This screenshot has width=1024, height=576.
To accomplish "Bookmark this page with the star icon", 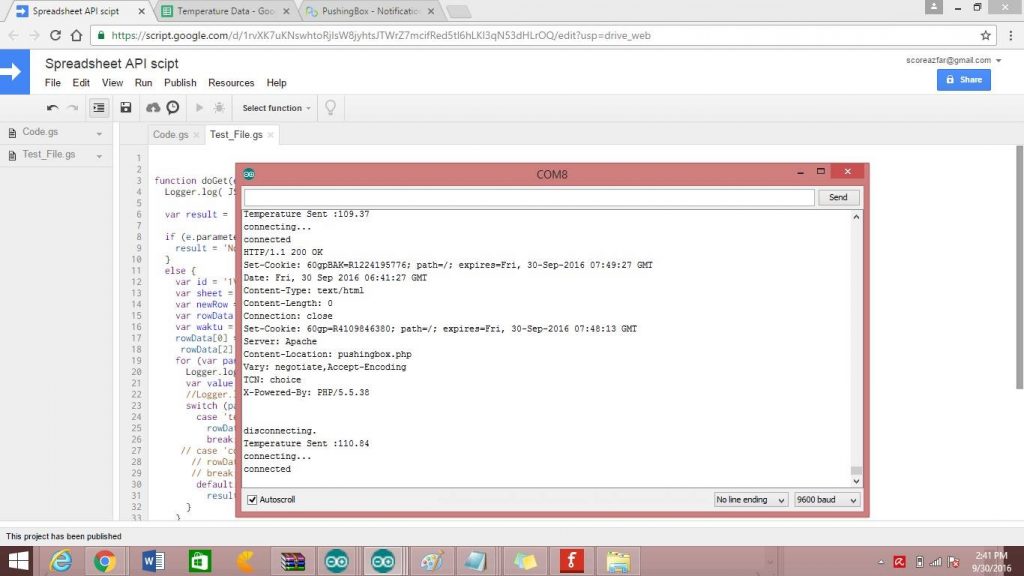I will coord(985,35).
